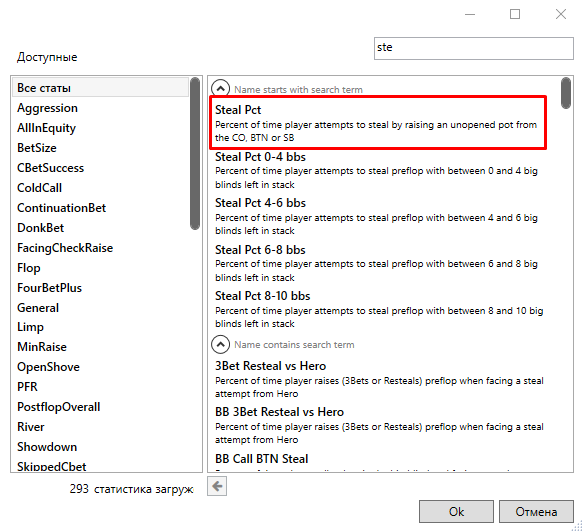Viewport: 582px width, 531px height.
Task: Choose the 'Steal Pct 4-6 bbs' stat
Action: tap(378, 217)
